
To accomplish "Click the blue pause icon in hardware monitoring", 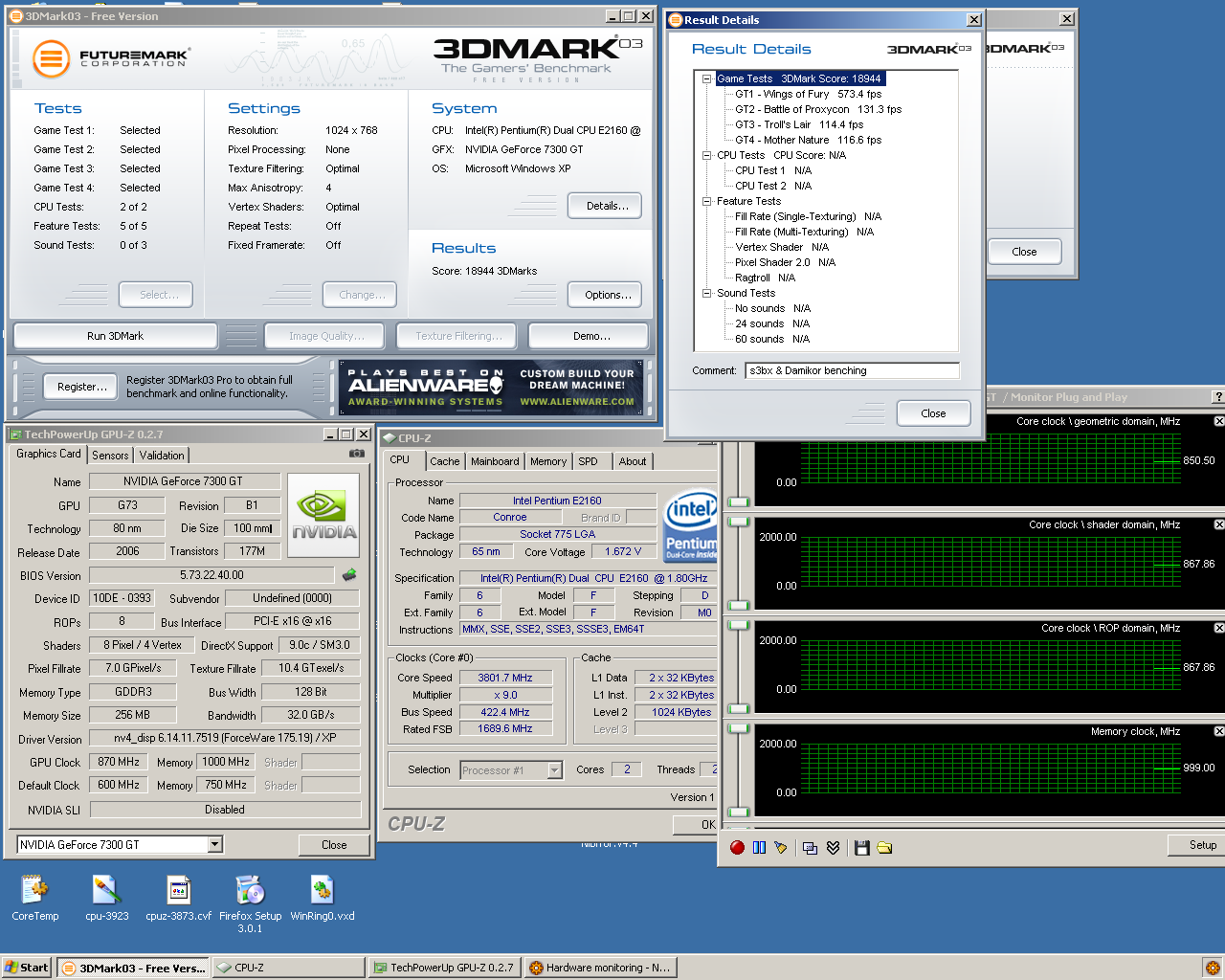I will pyautogui.click(x=759, y=848).
